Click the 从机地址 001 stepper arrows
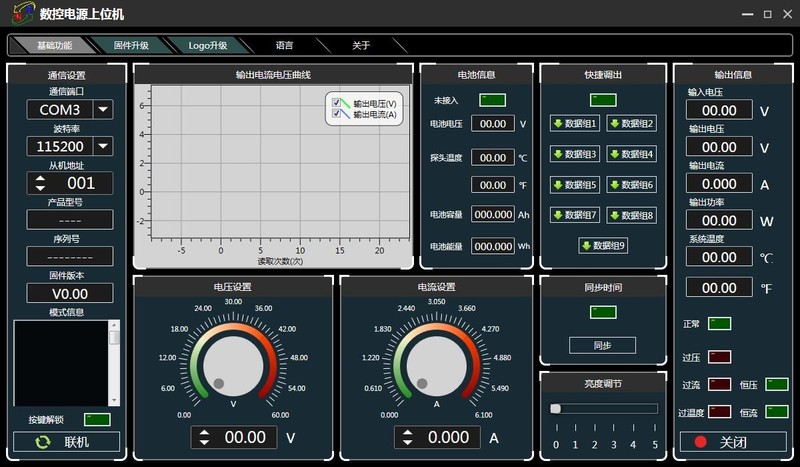The image size is (800, 467). (x=40, y=184)
